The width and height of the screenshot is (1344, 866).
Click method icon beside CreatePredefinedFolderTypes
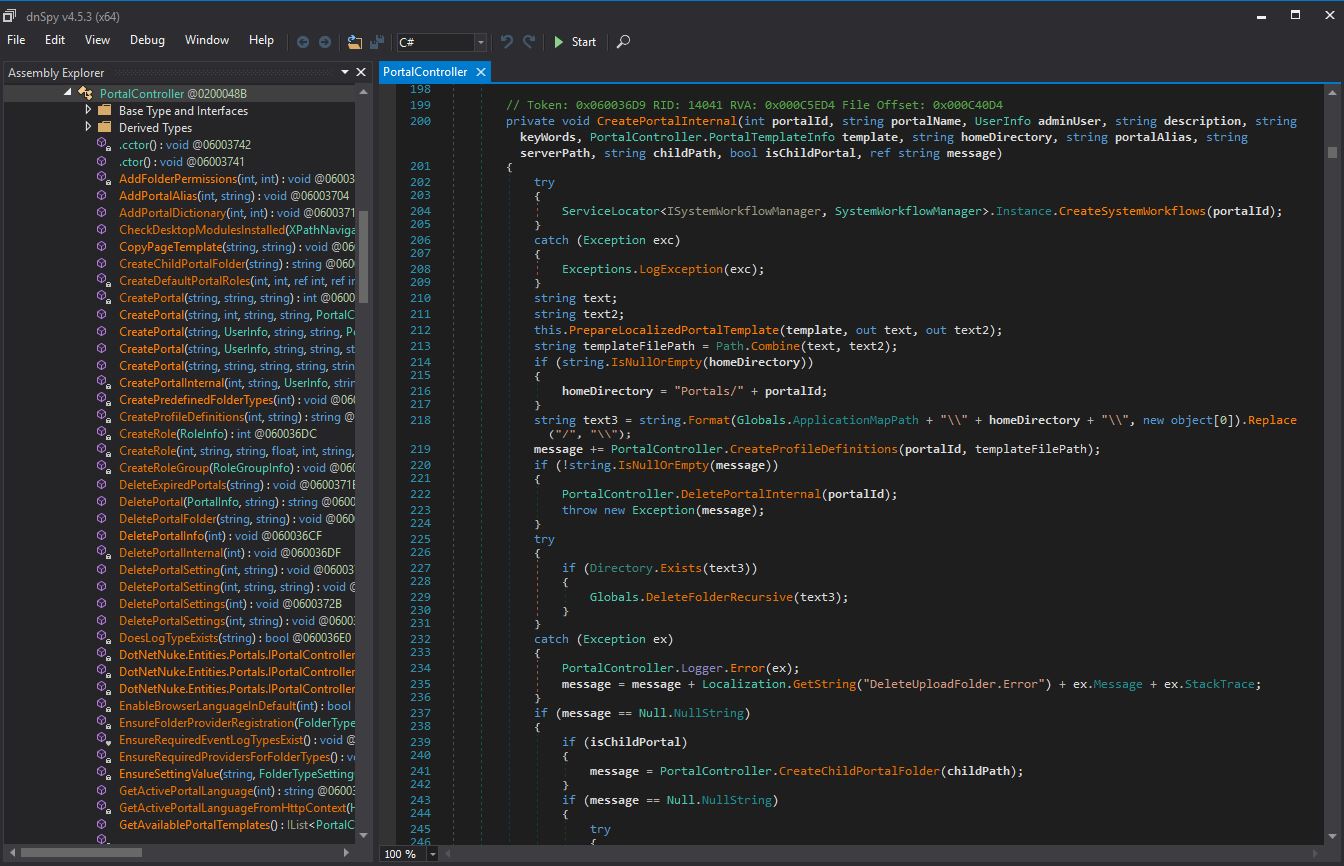(103, 399)
